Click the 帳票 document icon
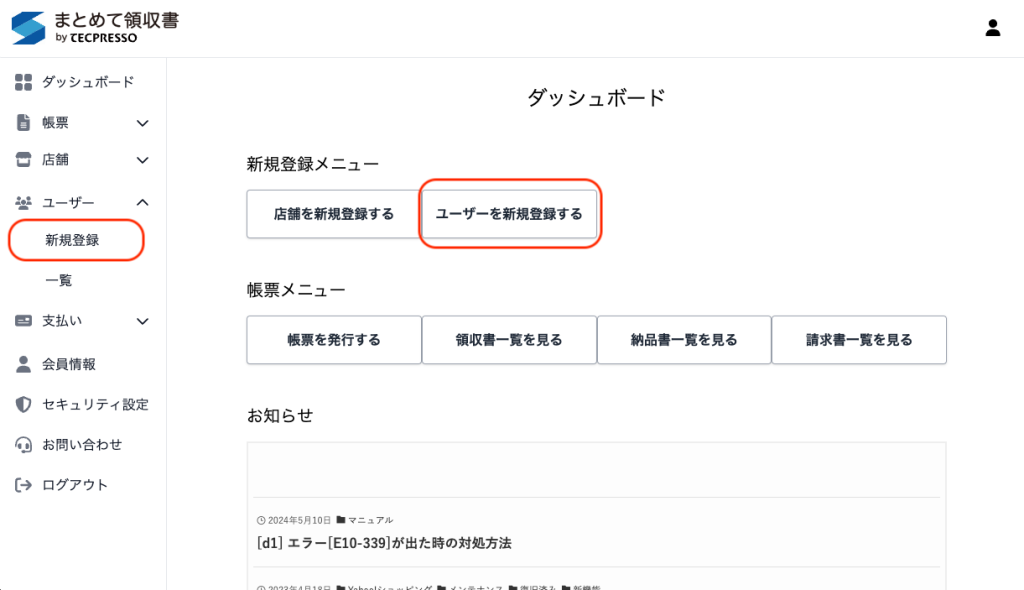The height and width of the screenshot is (590, 1024). (24, 123)
